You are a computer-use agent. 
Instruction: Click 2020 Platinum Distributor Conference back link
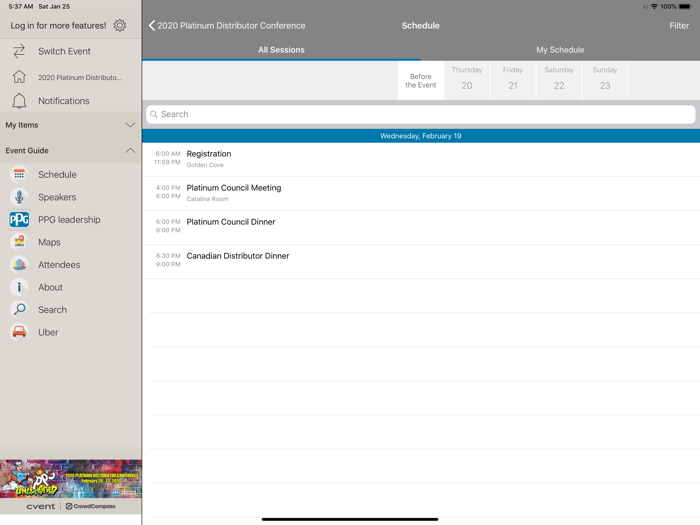pyautogui.click(x=231, y=25)
